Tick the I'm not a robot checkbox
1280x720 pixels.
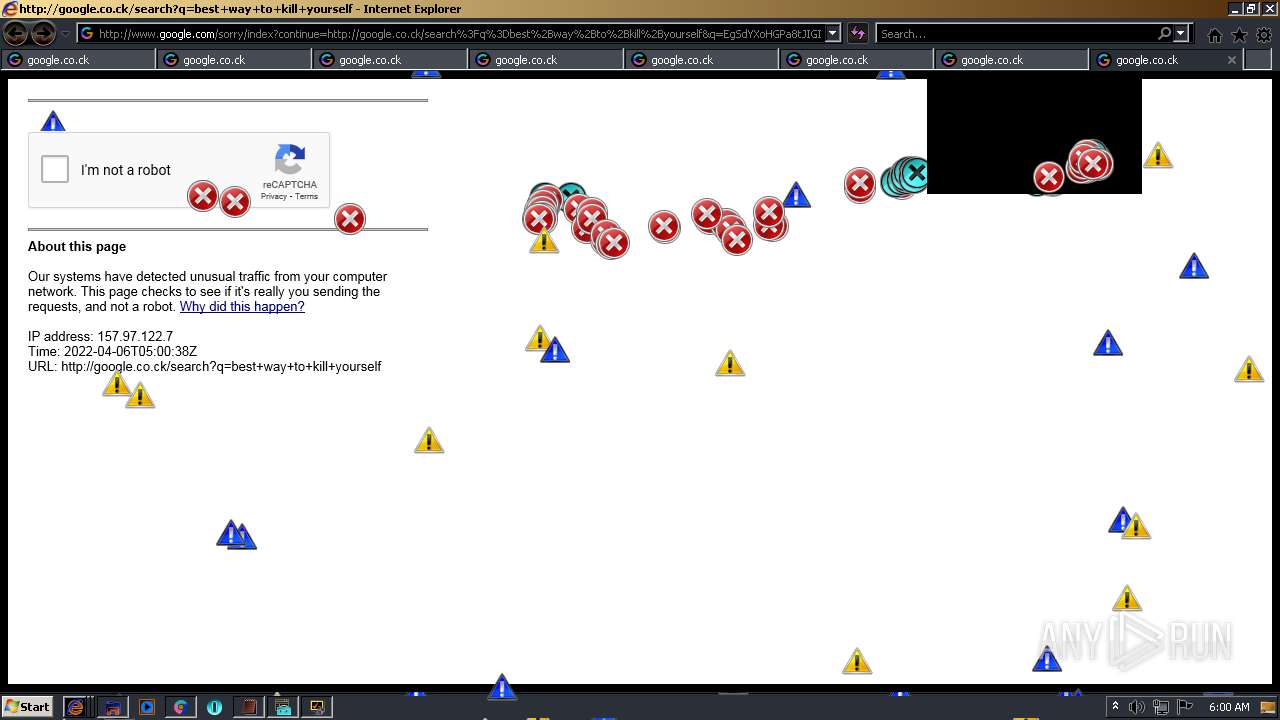pyautogui.click(x=55, y=169)
